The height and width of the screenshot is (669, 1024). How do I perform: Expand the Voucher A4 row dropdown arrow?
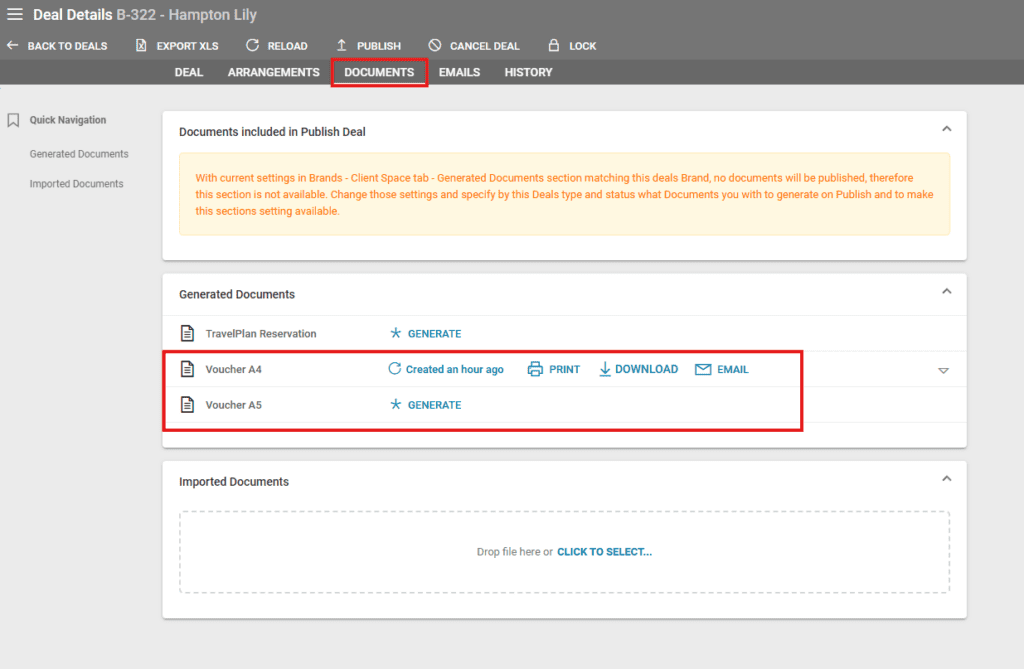[942, 371]
